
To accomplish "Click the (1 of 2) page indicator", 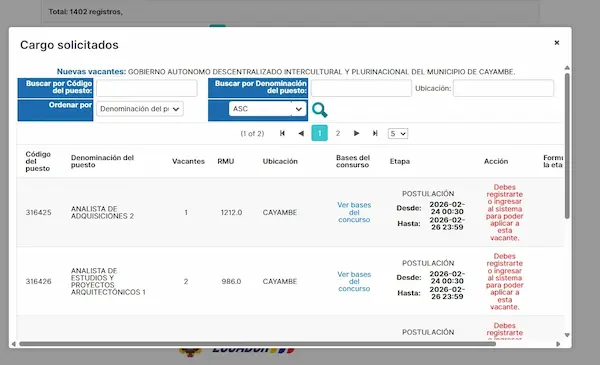I will pos(252,134).
